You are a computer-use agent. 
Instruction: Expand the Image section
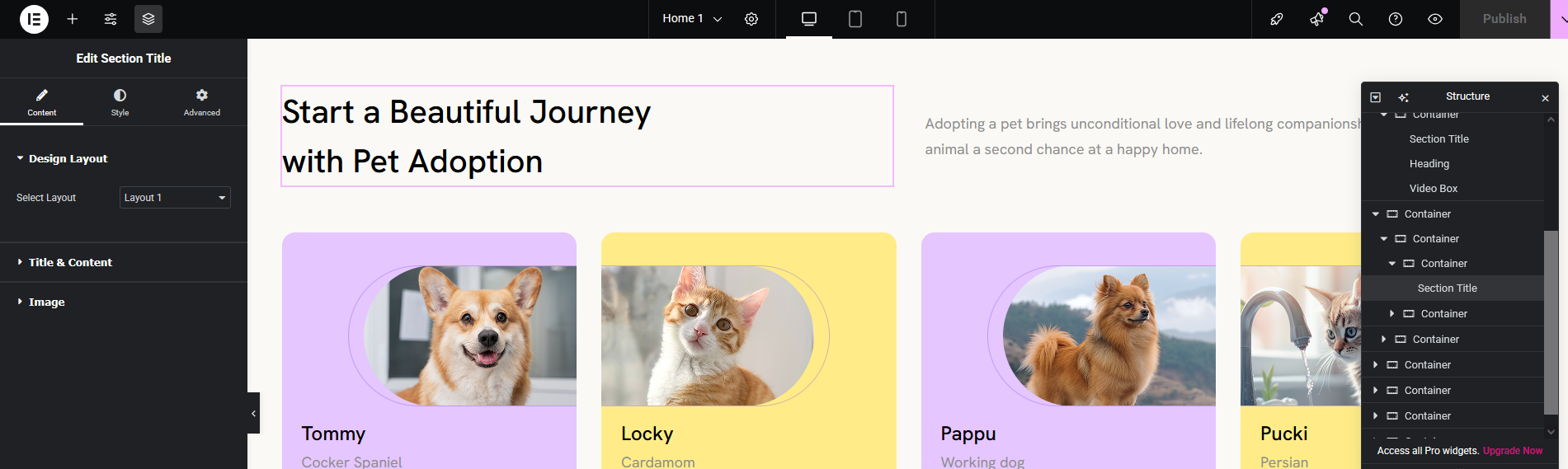46,302
